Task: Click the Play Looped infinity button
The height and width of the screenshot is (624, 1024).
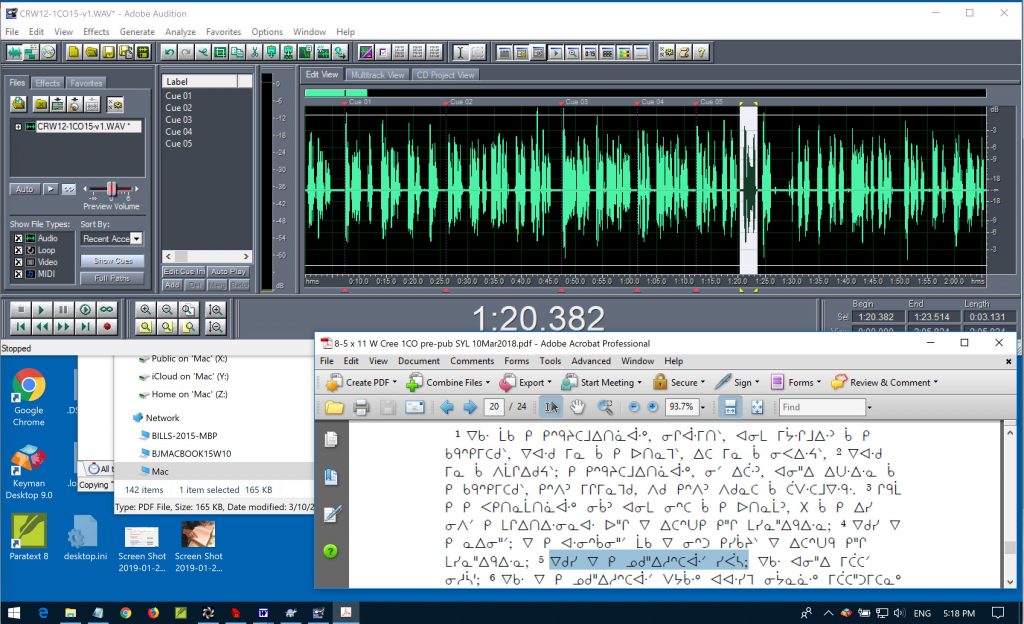Action: (x=106, y=309)
